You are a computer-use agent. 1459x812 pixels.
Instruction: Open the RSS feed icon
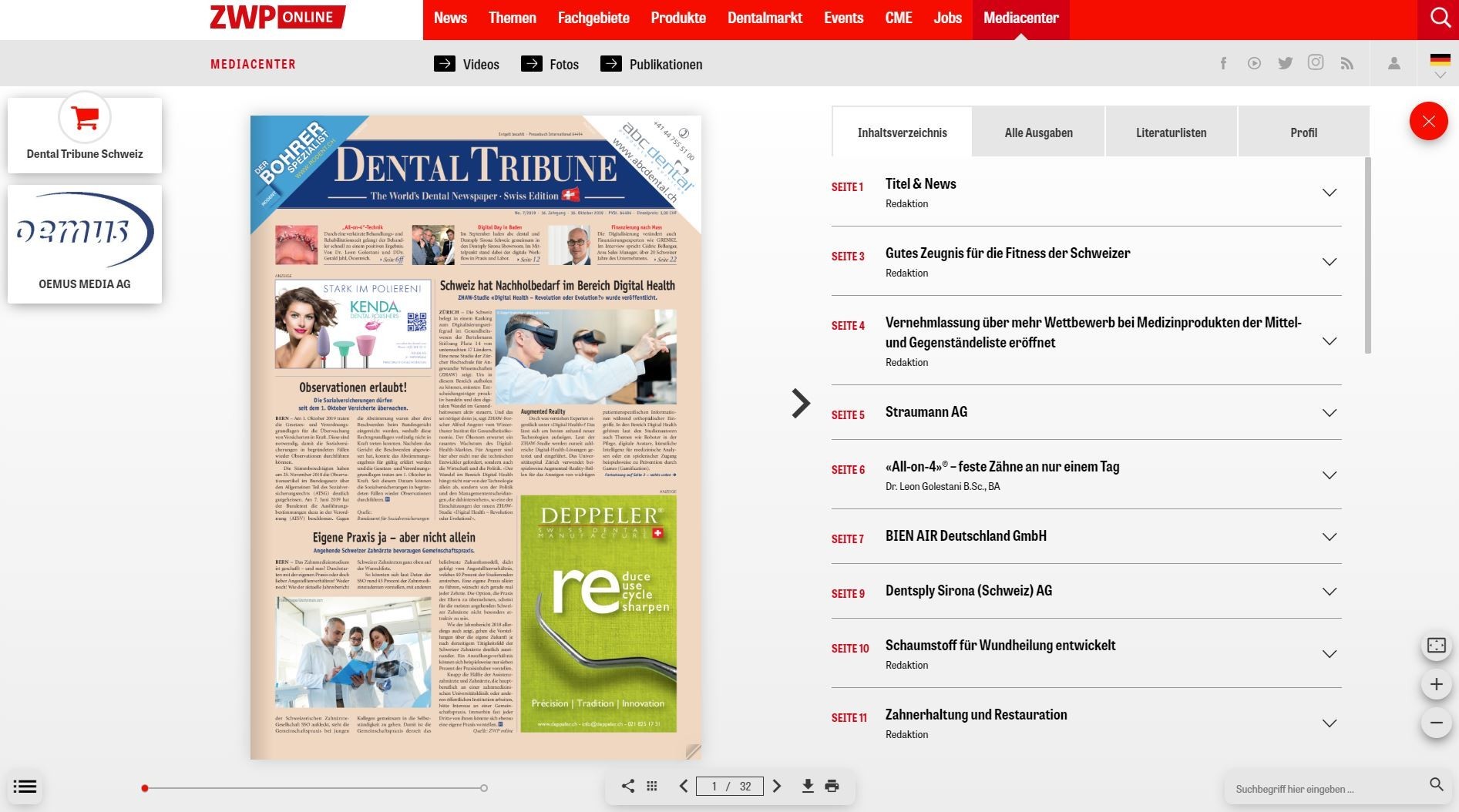click(x=1346, y=63)
